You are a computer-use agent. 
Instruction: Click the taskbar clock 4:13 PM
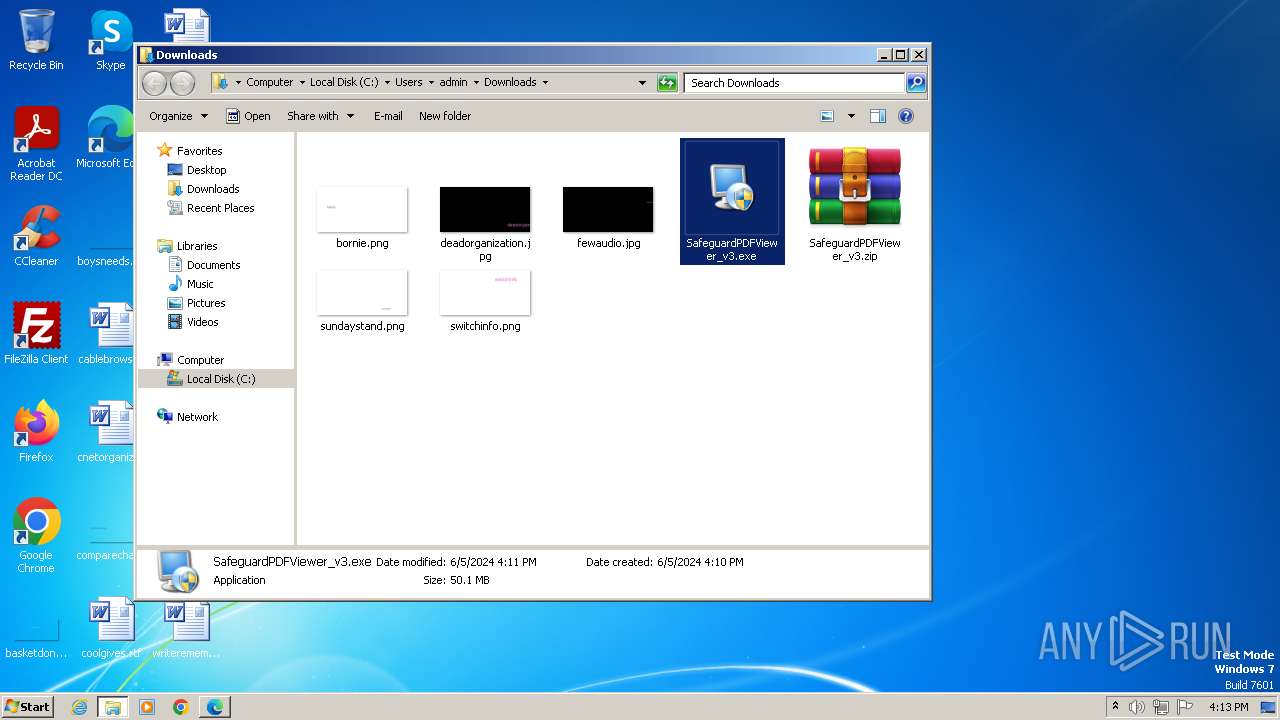[x=1228, y=707]
